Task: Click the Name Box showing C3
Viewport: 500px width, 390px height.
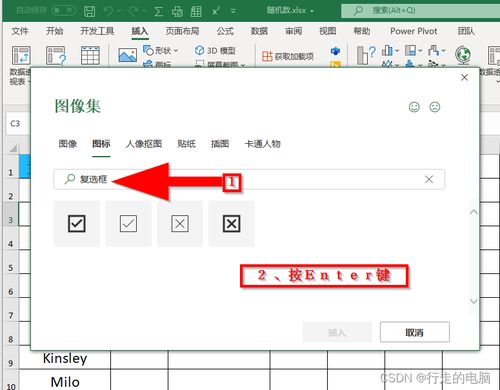Action: point(17,124)
